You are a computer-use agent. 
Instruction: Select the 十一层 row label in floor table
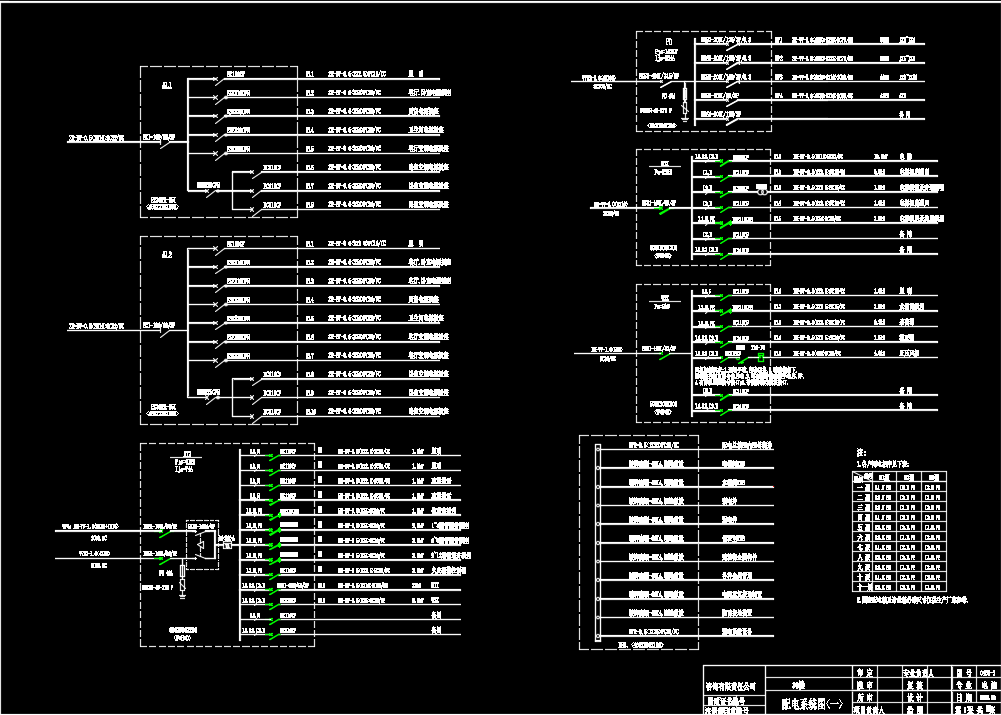click(863, 587)
